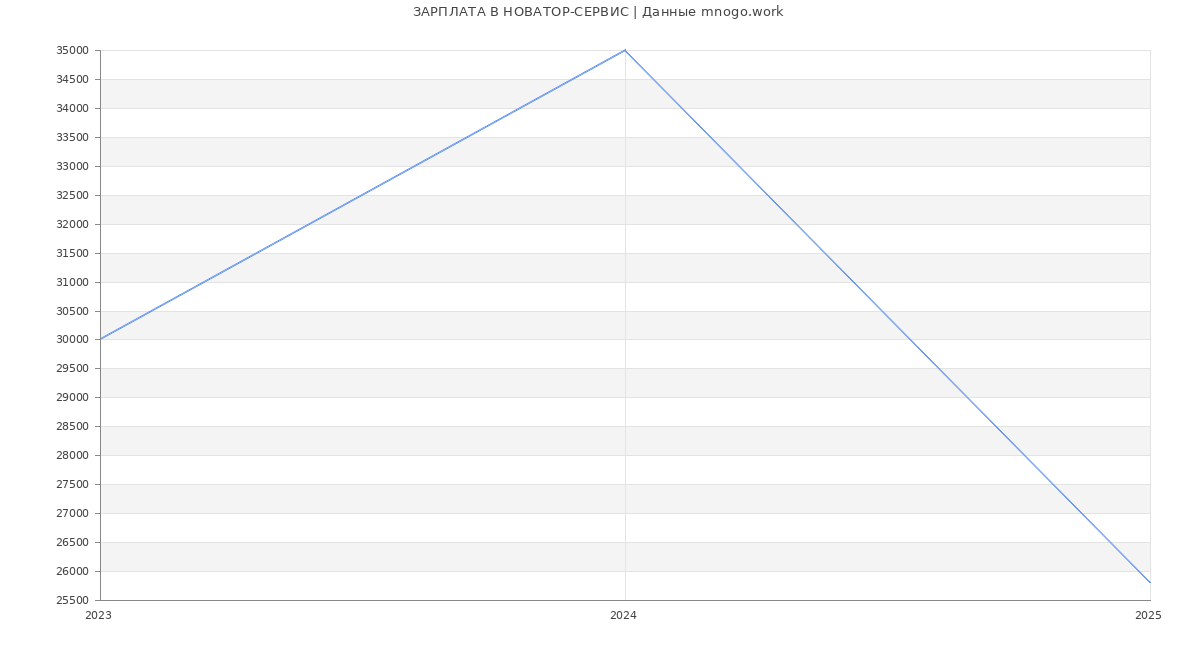Select the 2024 x-axis label
This screenshot has height=650, width=1200.
point(623,615)
